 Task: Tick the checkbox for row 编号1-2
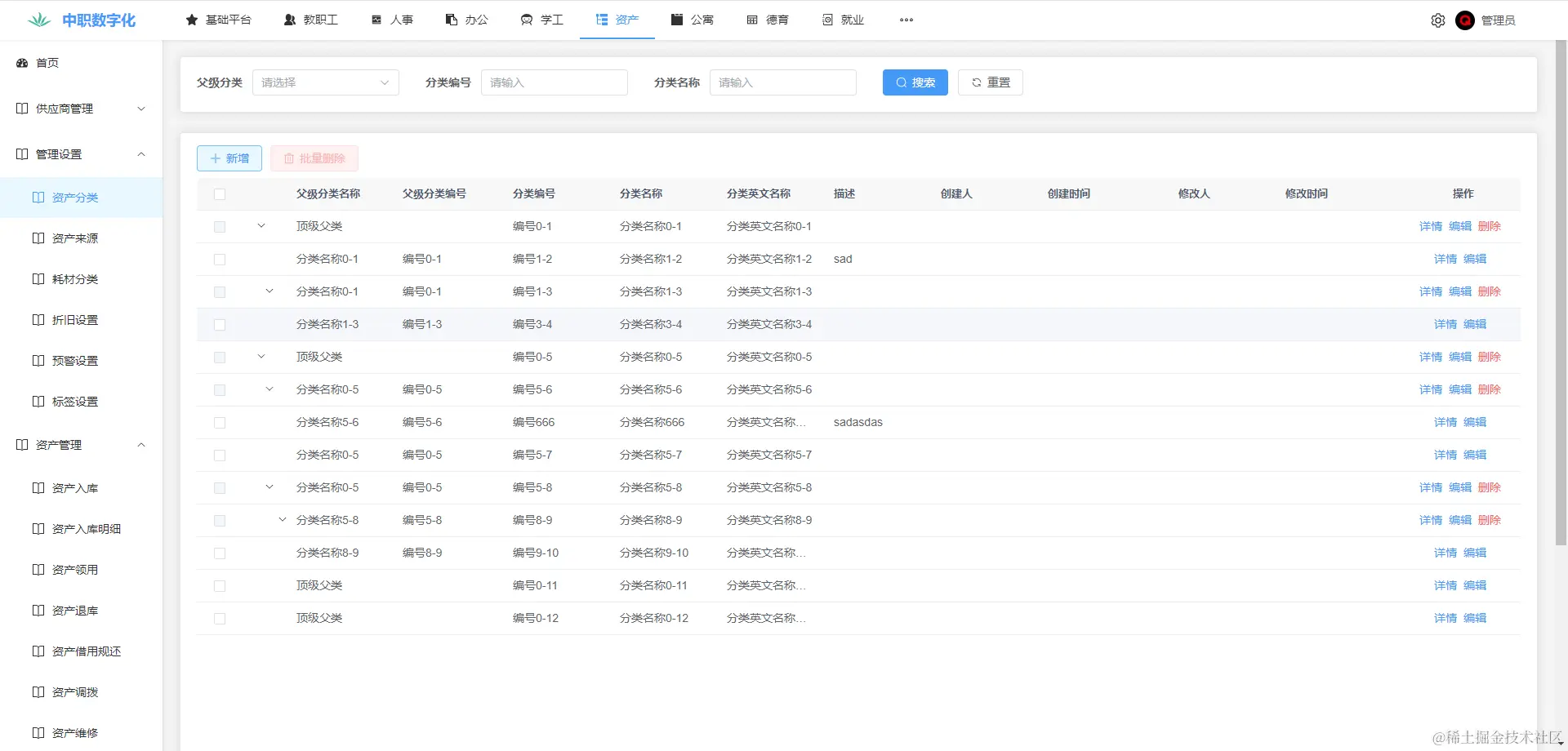click(220, 260)
